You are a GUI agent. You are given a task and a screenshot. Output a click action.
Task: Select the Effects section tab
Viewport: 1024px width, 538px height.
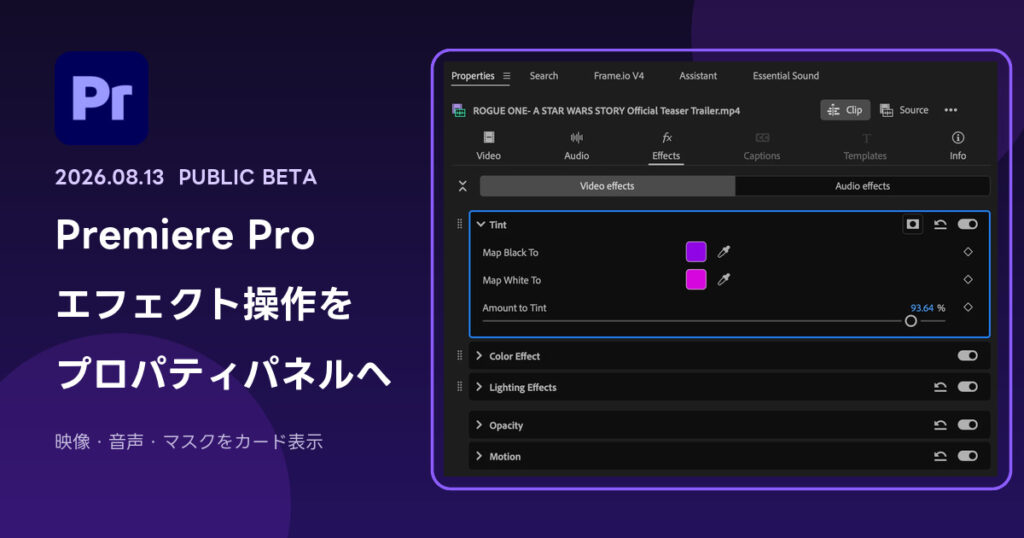[x=666, y=146]
